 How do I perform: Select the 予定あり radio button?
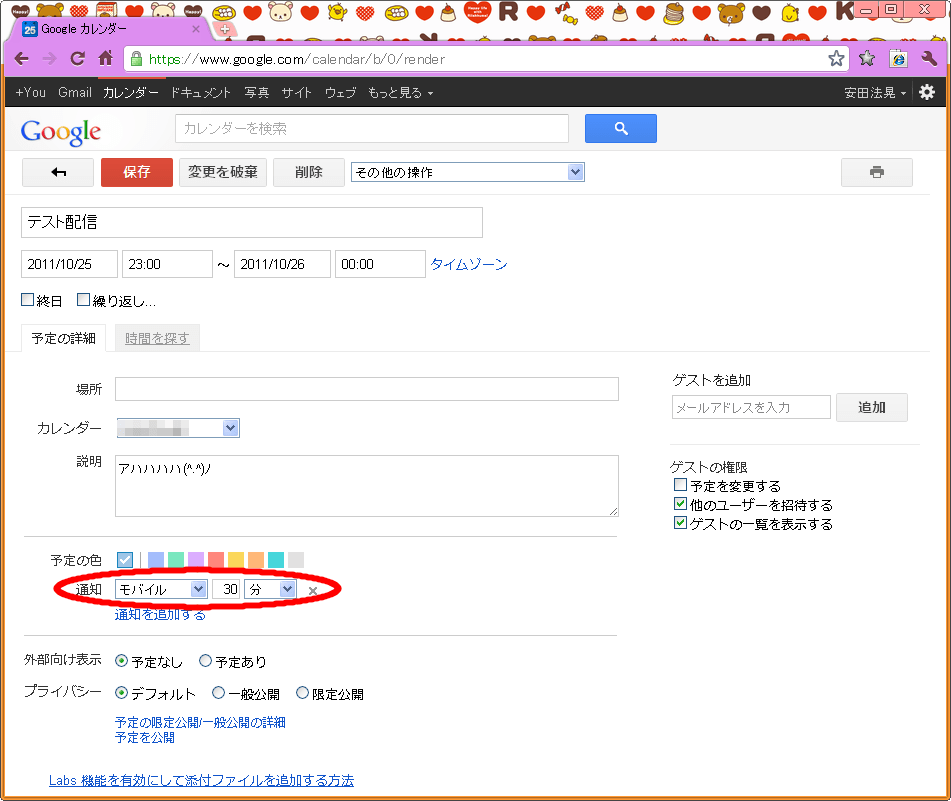pos(206,661)
